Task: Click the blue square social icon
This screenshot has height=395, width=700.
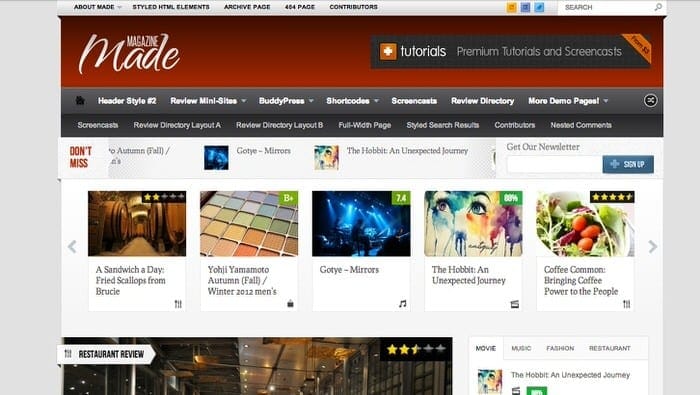Action: (x=525, y=7)
